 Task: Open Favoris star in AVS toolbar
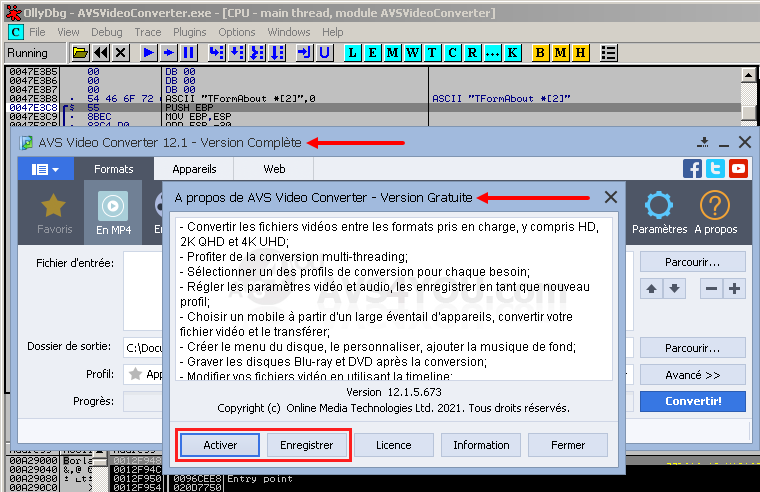tap(54, 213)
